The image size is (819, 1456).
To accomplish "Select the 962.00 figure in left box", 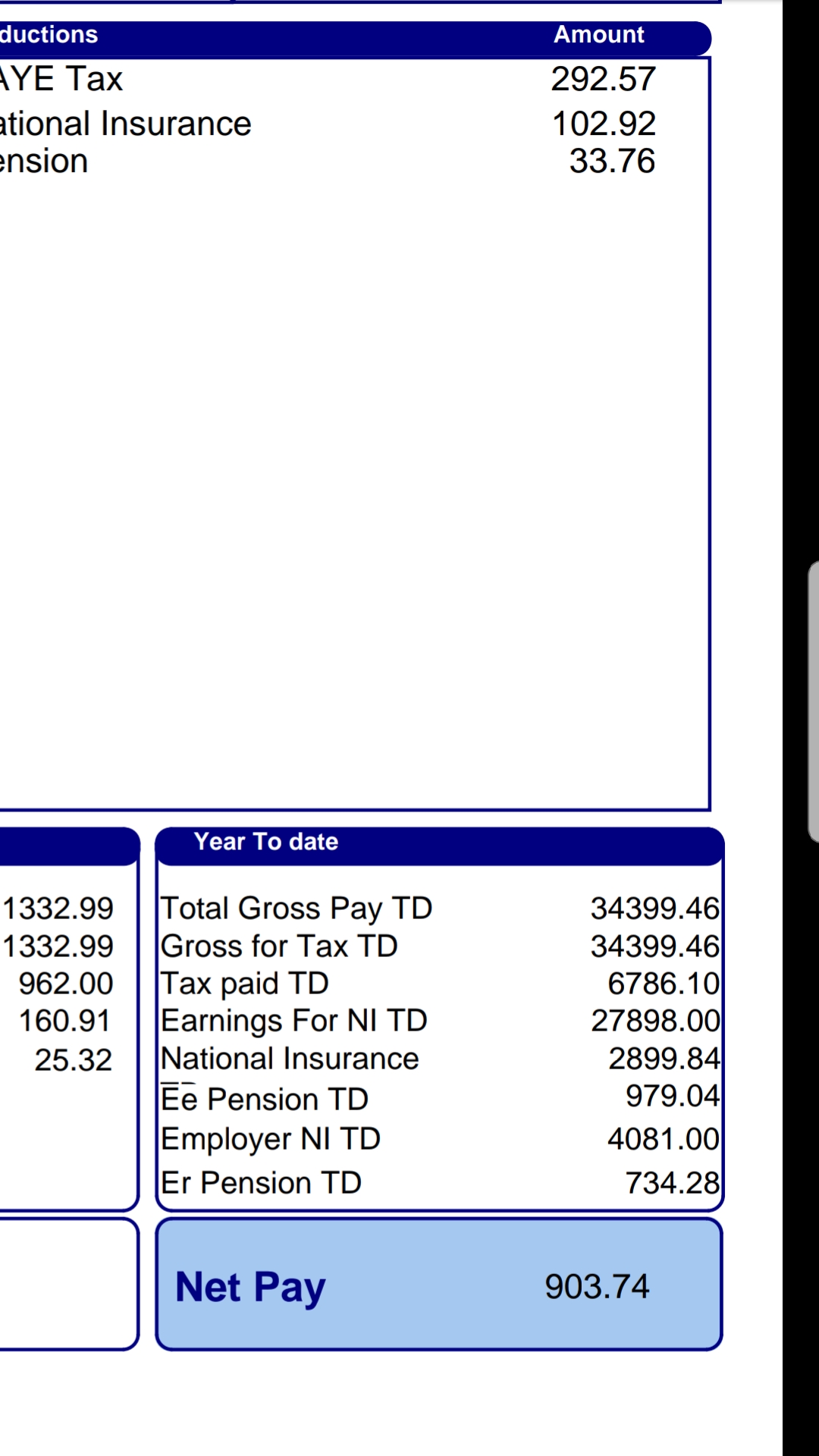I will pos(66,984).
